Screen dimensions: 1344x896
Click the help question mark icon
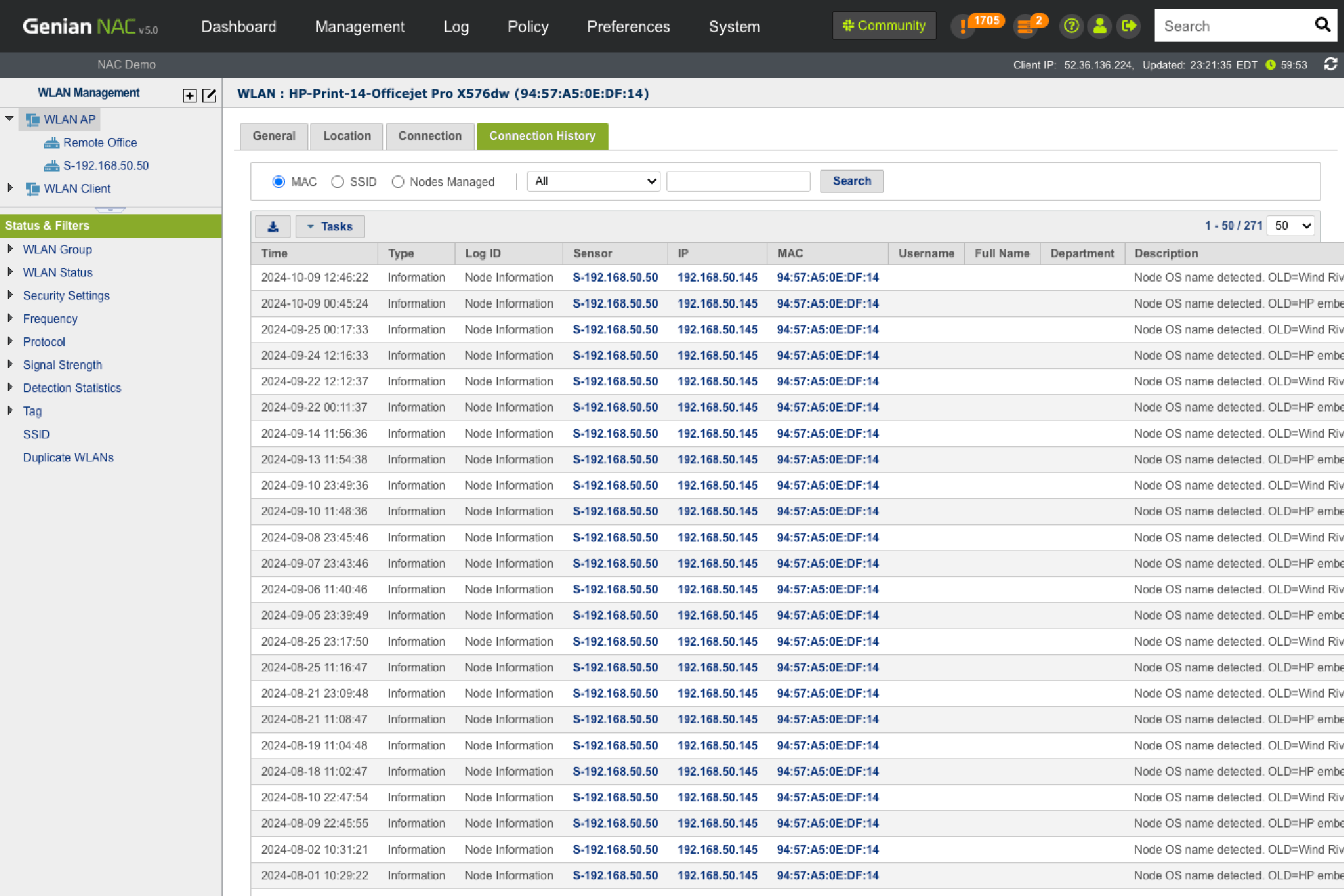[x=1071, y=26]
